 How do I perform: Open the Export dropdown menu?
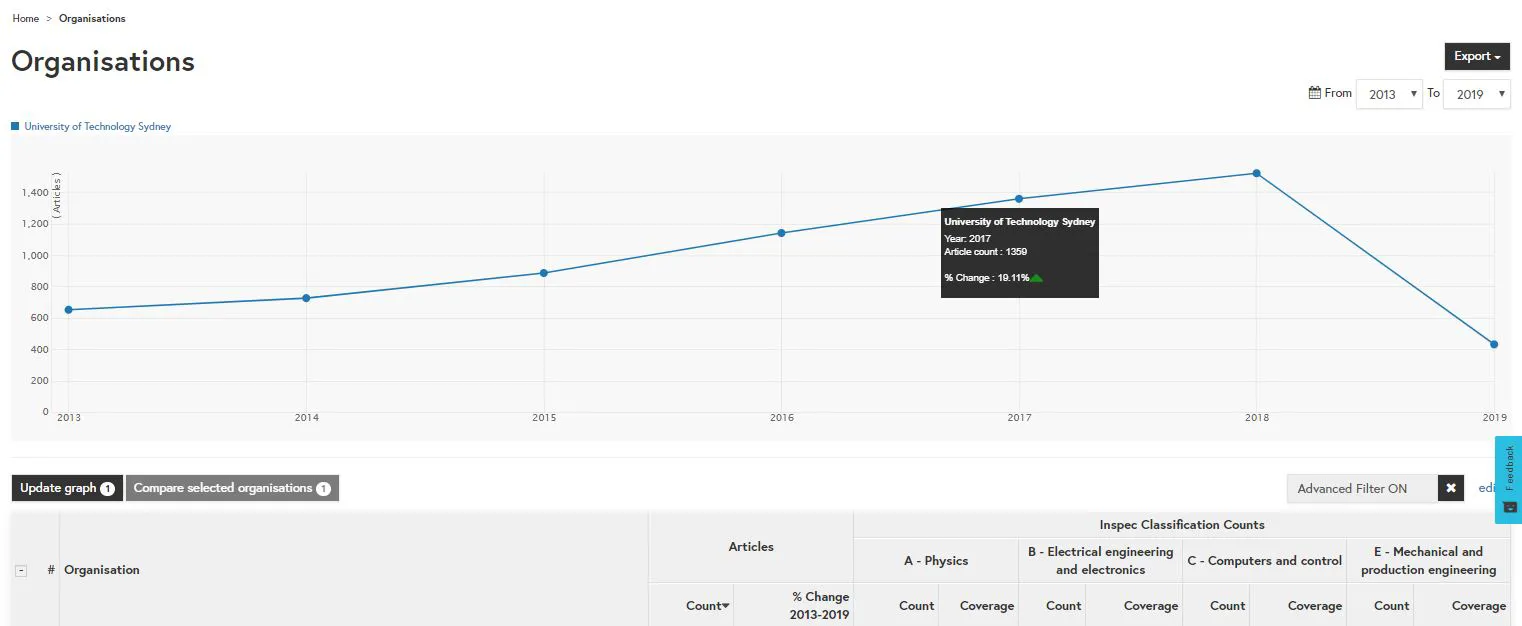point(1476,57)
